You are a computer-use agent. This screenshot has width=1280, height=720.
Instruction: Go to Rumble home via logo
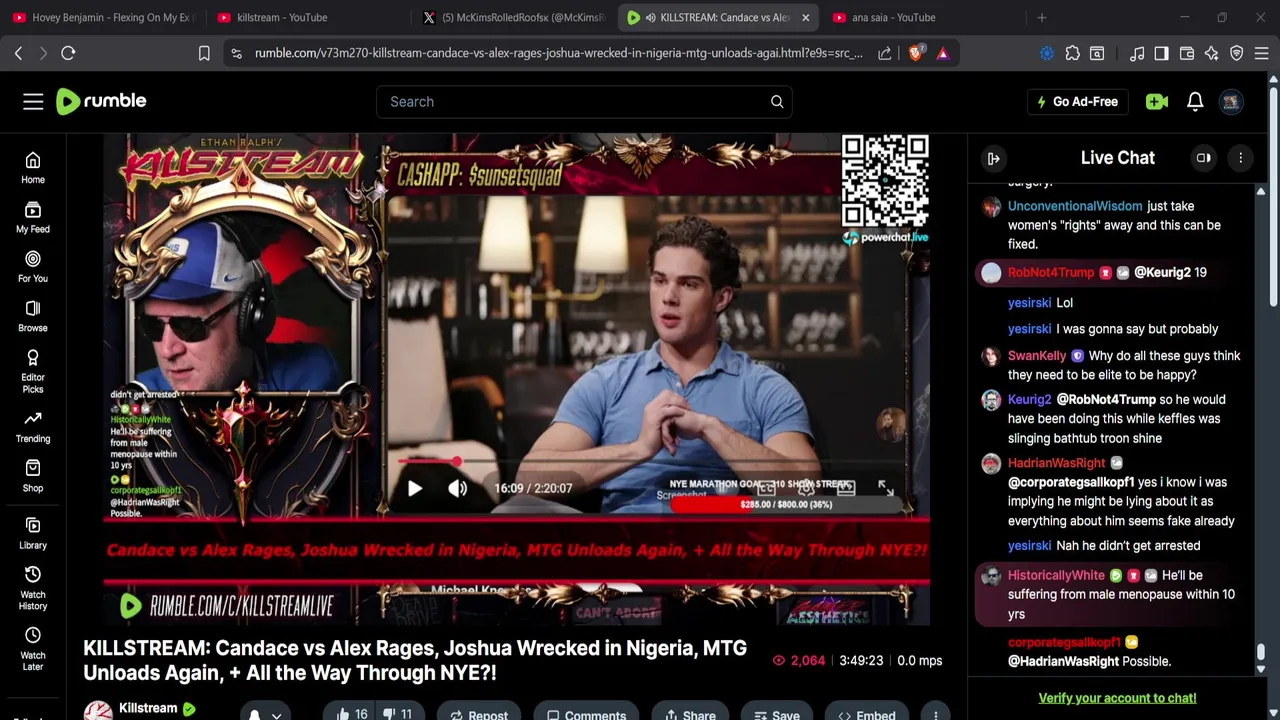tap(101, 101)
